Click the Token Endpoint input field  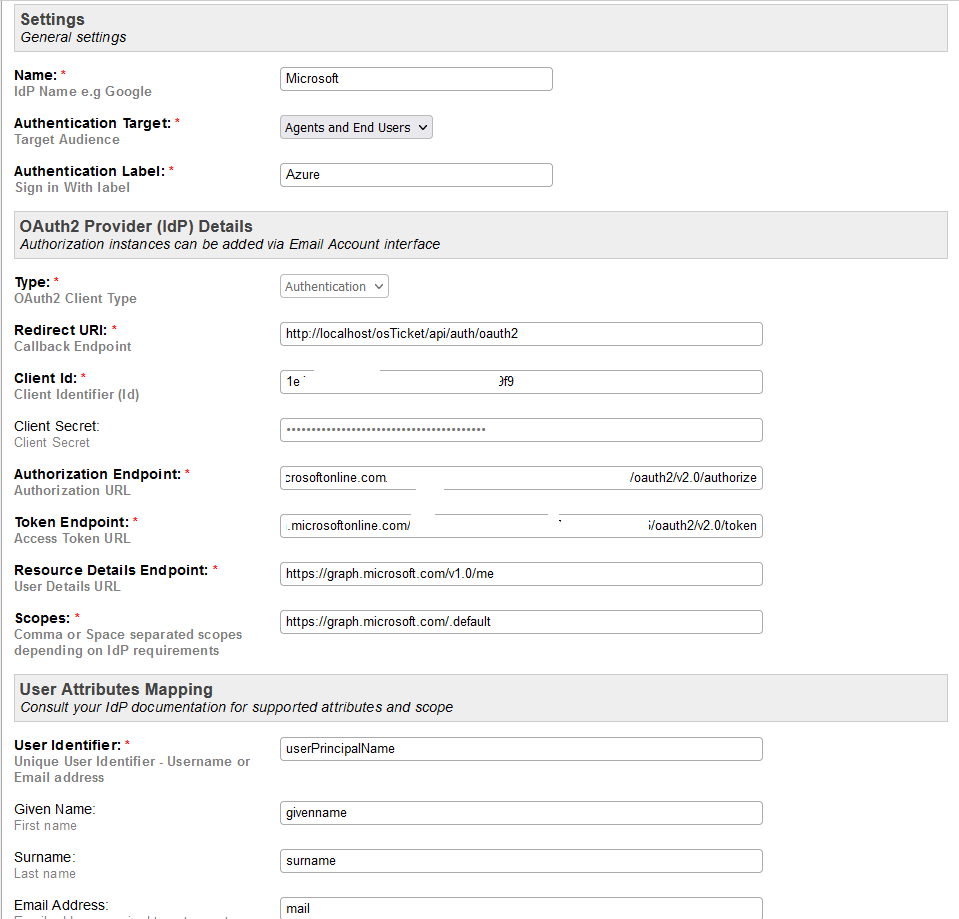521,526
